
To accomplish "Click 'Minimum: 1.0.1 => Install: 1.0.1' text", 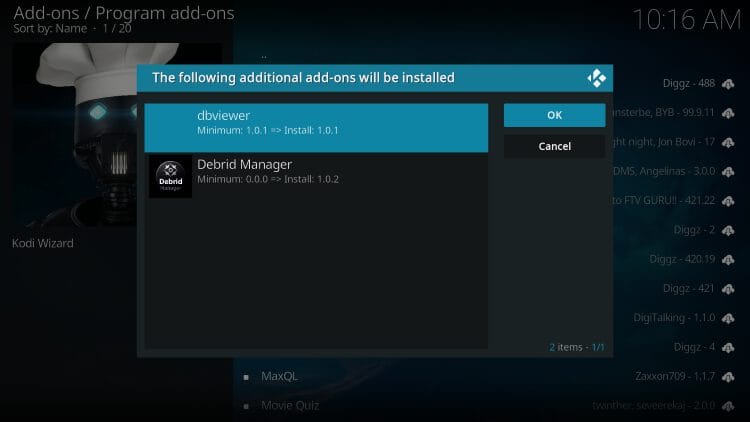I will point(268,130).
